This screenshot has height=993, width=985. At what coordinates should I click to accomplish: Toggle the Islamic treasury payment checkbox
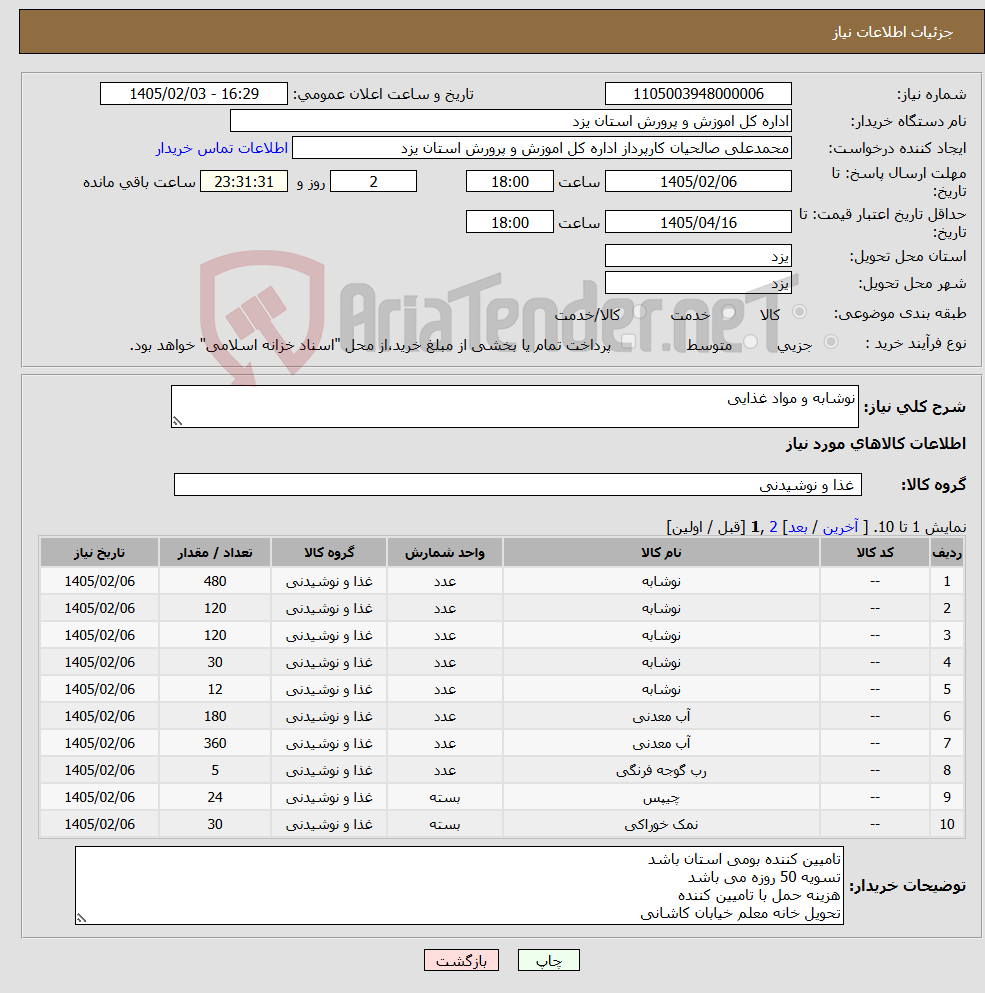click(x=628, y=342)
